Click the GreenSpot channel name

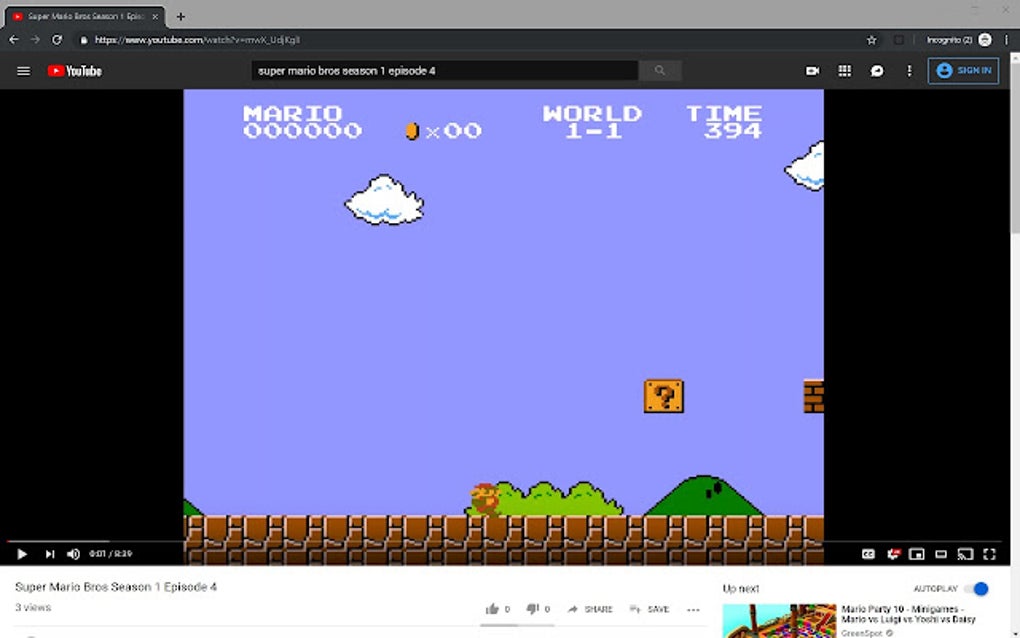point(862,633)
